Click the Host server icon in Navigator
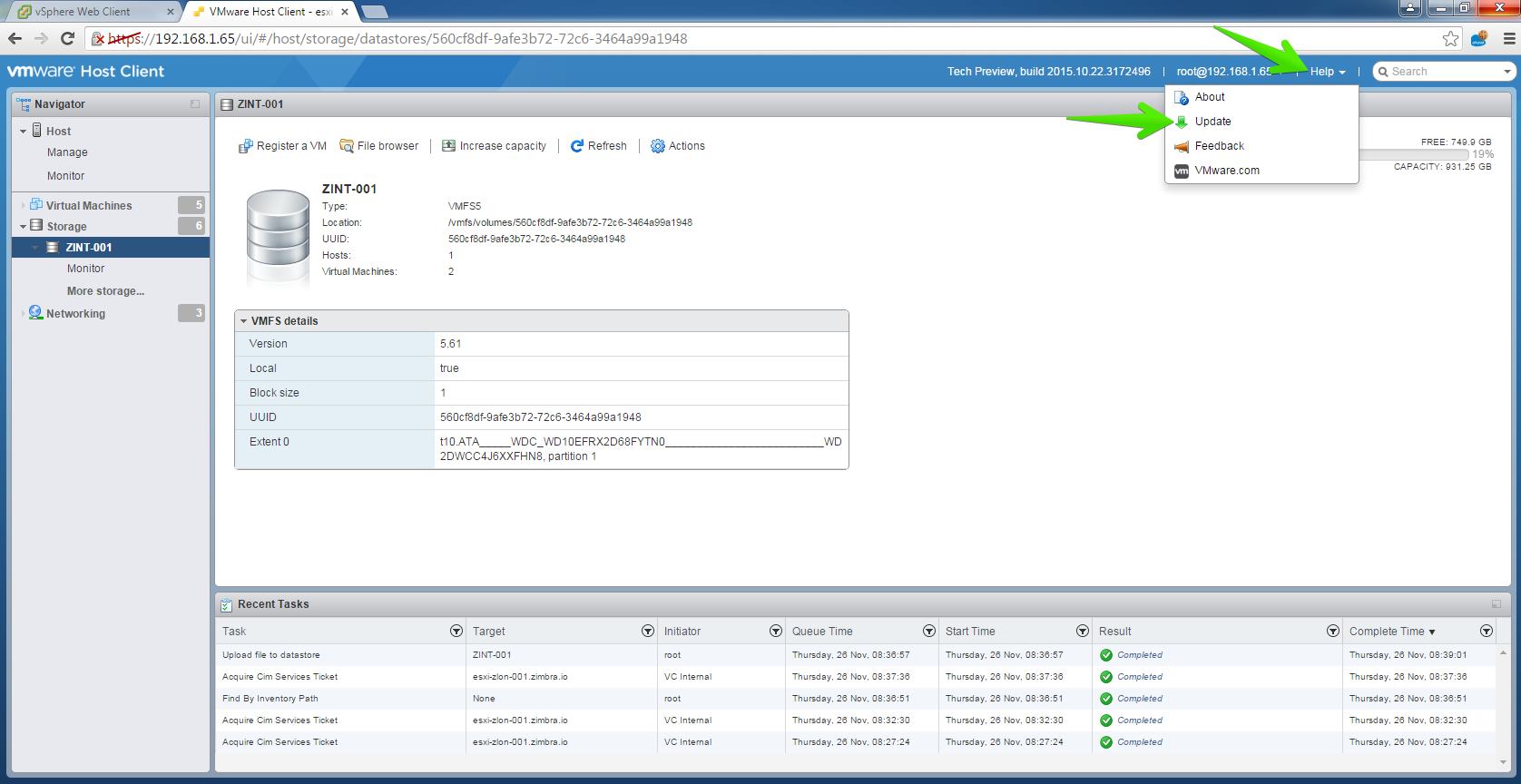The image size is (1521, 784). pos(37,131)
